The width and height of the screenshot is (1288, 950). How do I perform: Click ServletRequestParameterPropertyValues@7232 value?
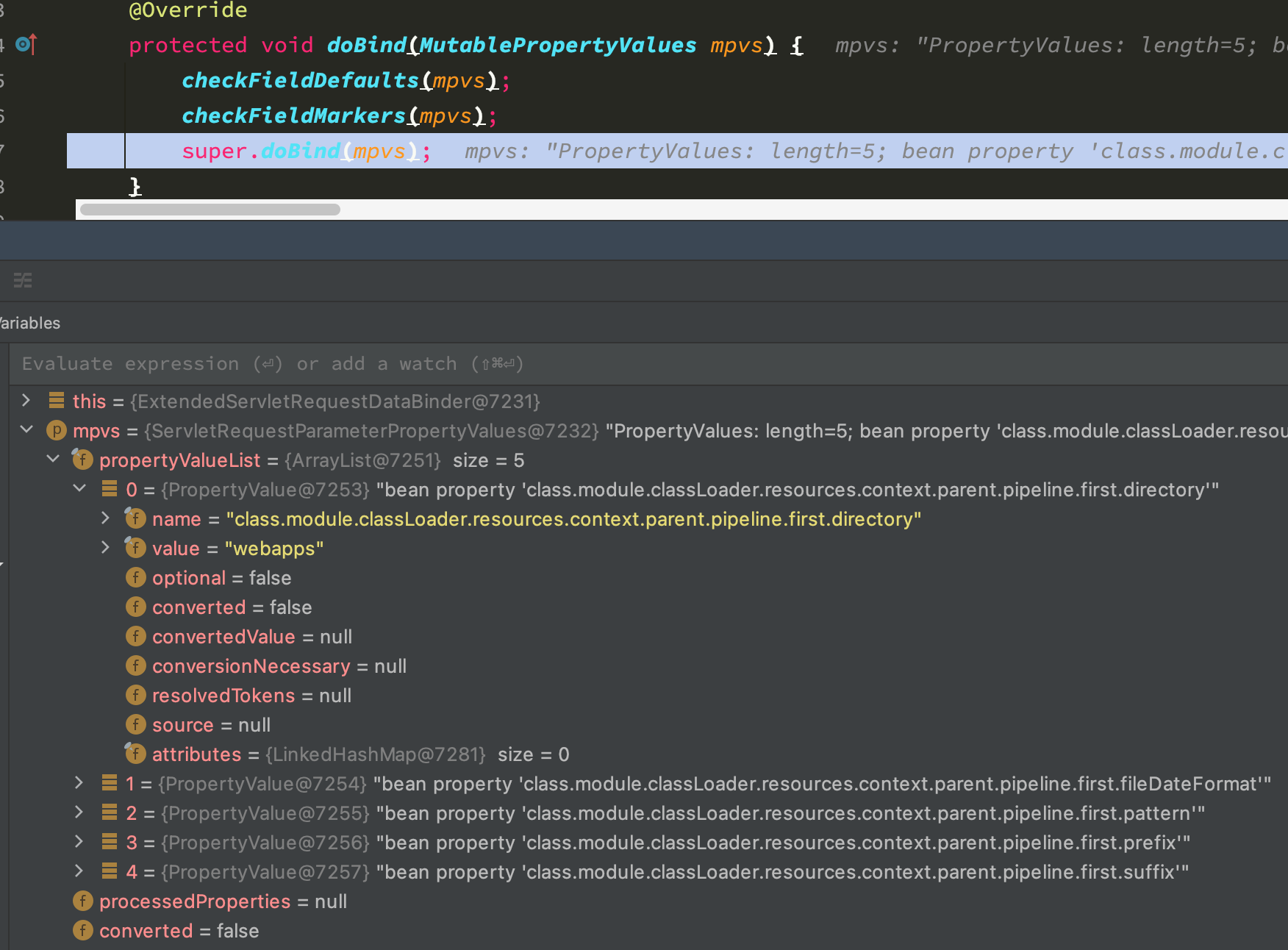click(x=372, y=430)
